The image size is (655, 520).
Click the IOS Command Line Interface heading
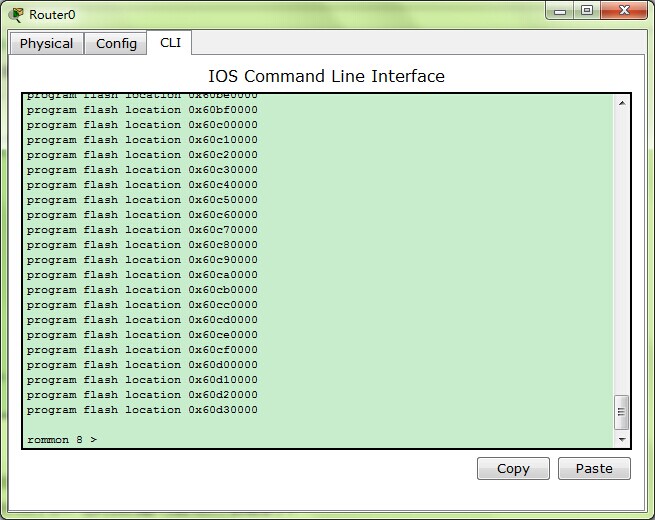326,76
